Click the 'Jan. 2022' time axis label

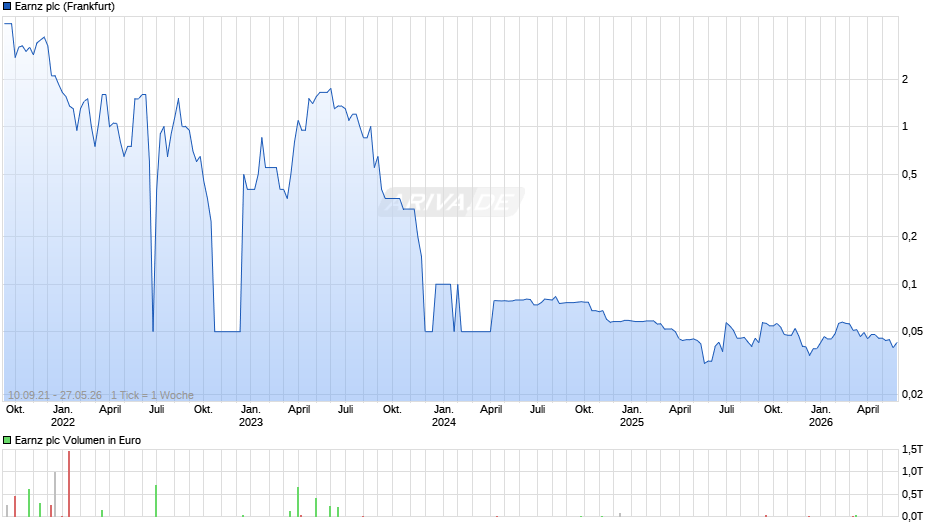coord(62,416)
